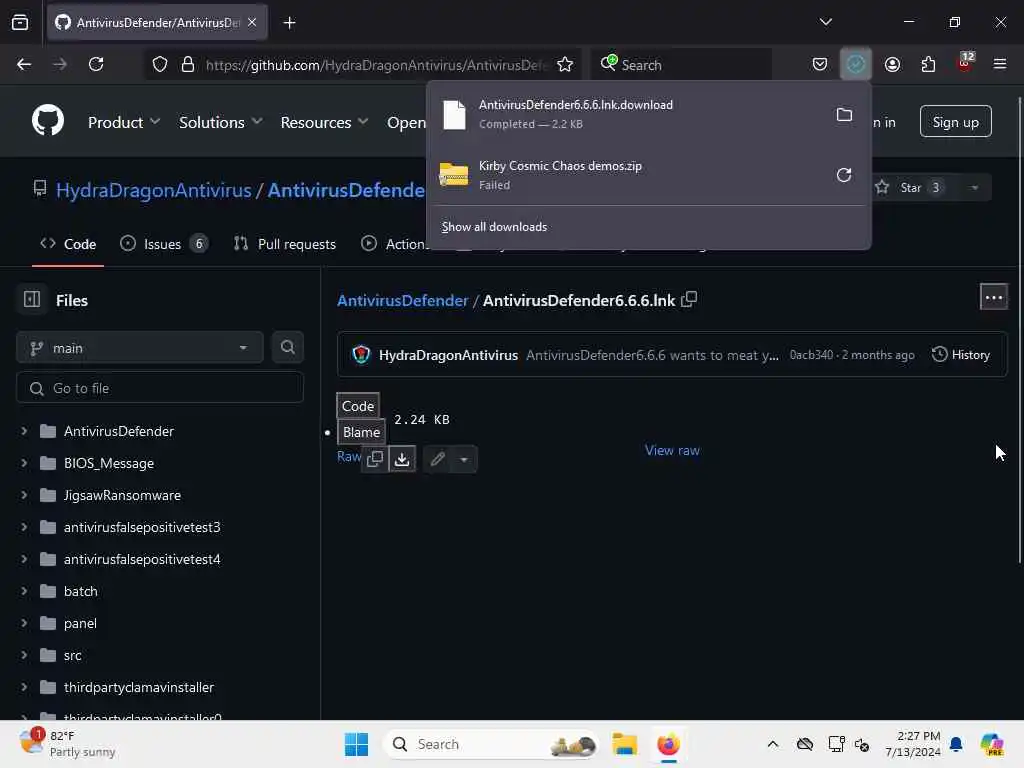Show AntivirusDefender download in folder
Image resolution: width=1024 pixels, height=768 pixels.
[844, 115]
